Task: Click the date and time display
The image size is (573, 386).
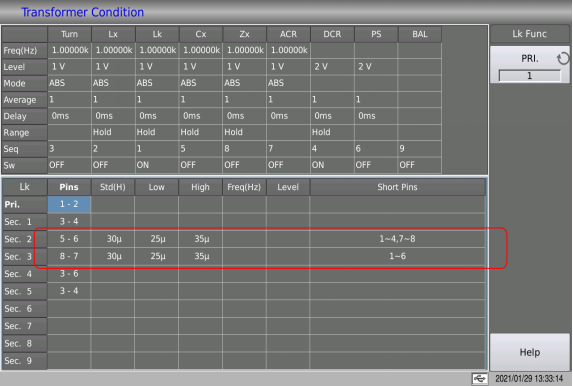Action: pos(529,379)
